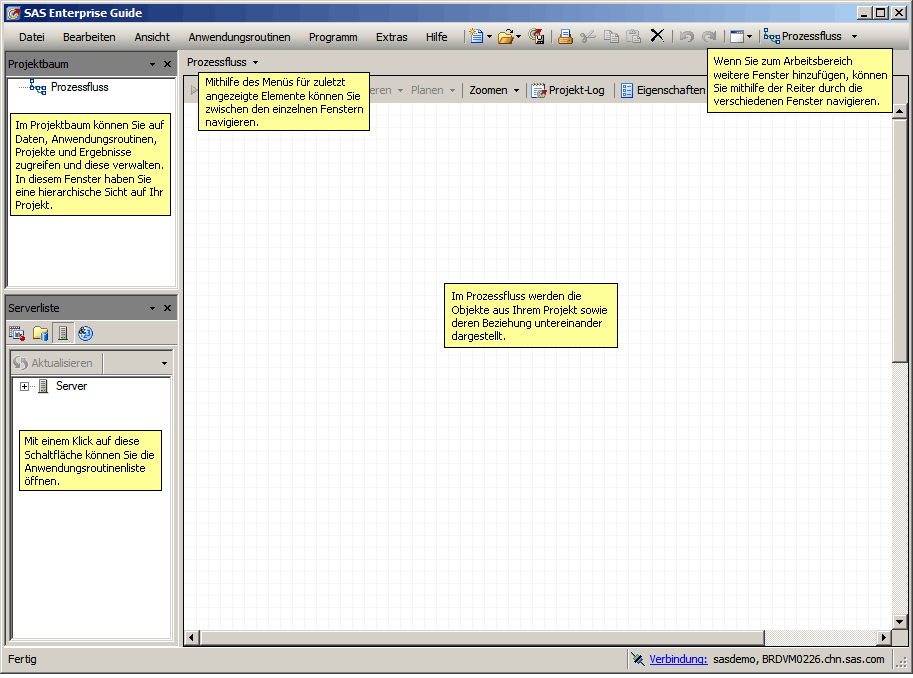Close the Projektbaum panel

[168, 64]
